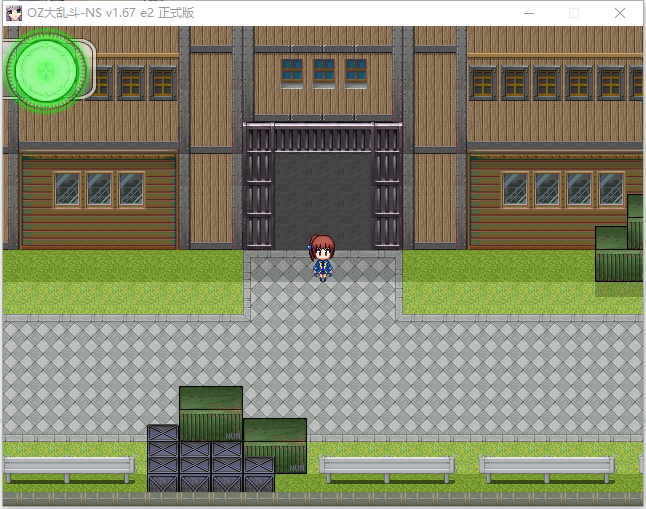Click the dark gateway entrance behind the girl

(x=323, y=200)
